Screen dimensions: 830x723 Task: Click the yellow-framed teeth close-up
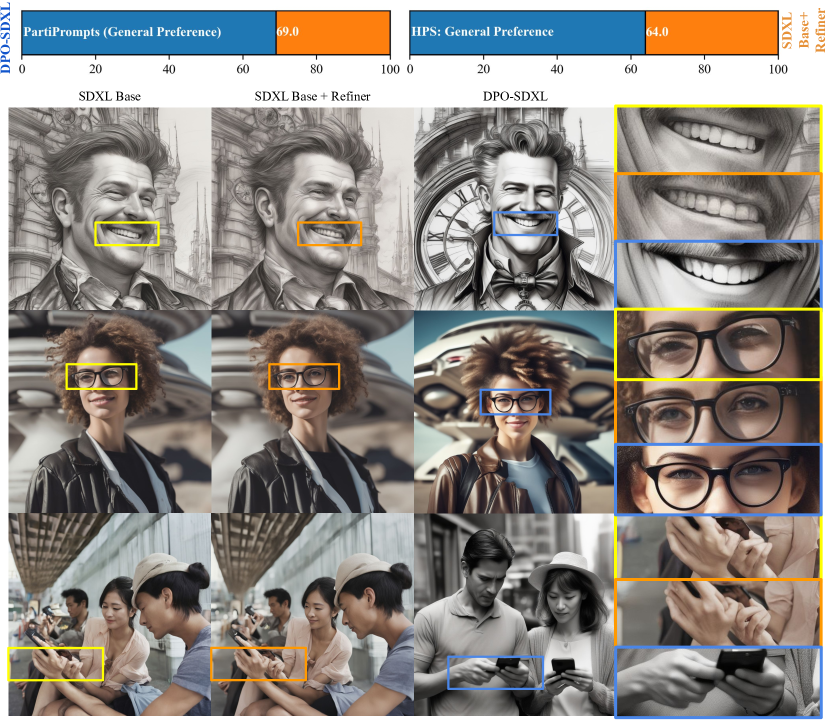(718, 139)
